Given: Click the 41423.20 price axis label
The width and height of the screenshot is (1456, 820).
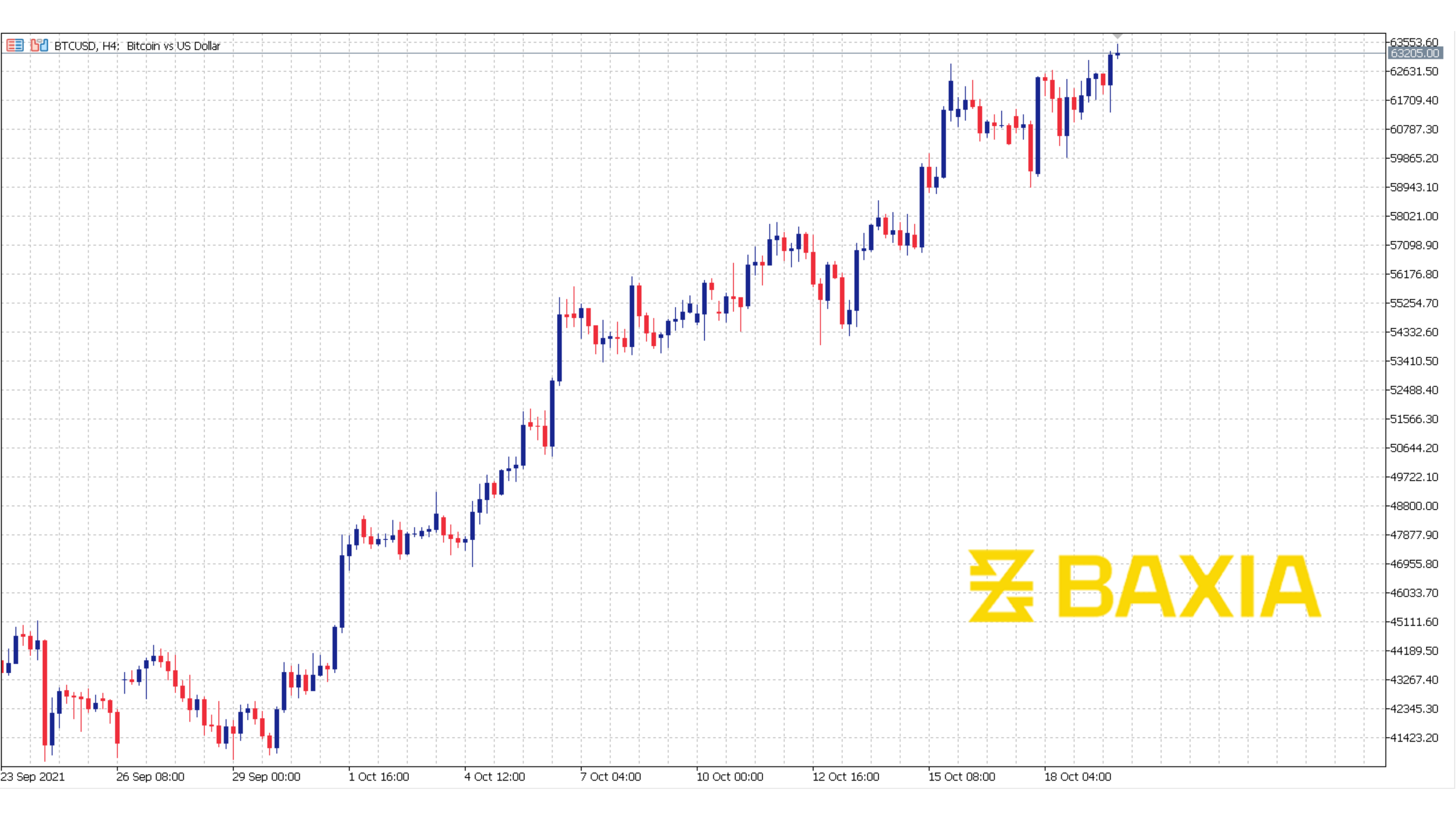Looking at the screenshot, I should (1414, 737).
